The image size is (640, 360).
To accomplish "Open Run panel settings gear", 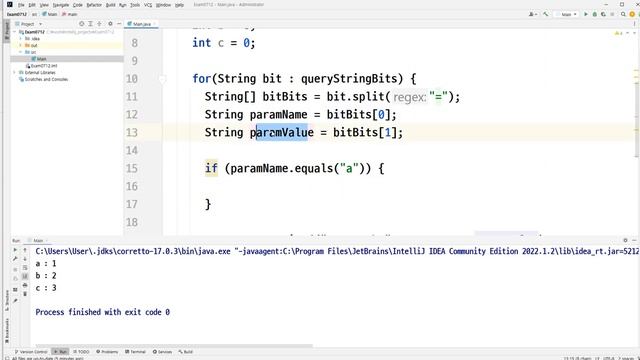I will click(x=625, y=240).
